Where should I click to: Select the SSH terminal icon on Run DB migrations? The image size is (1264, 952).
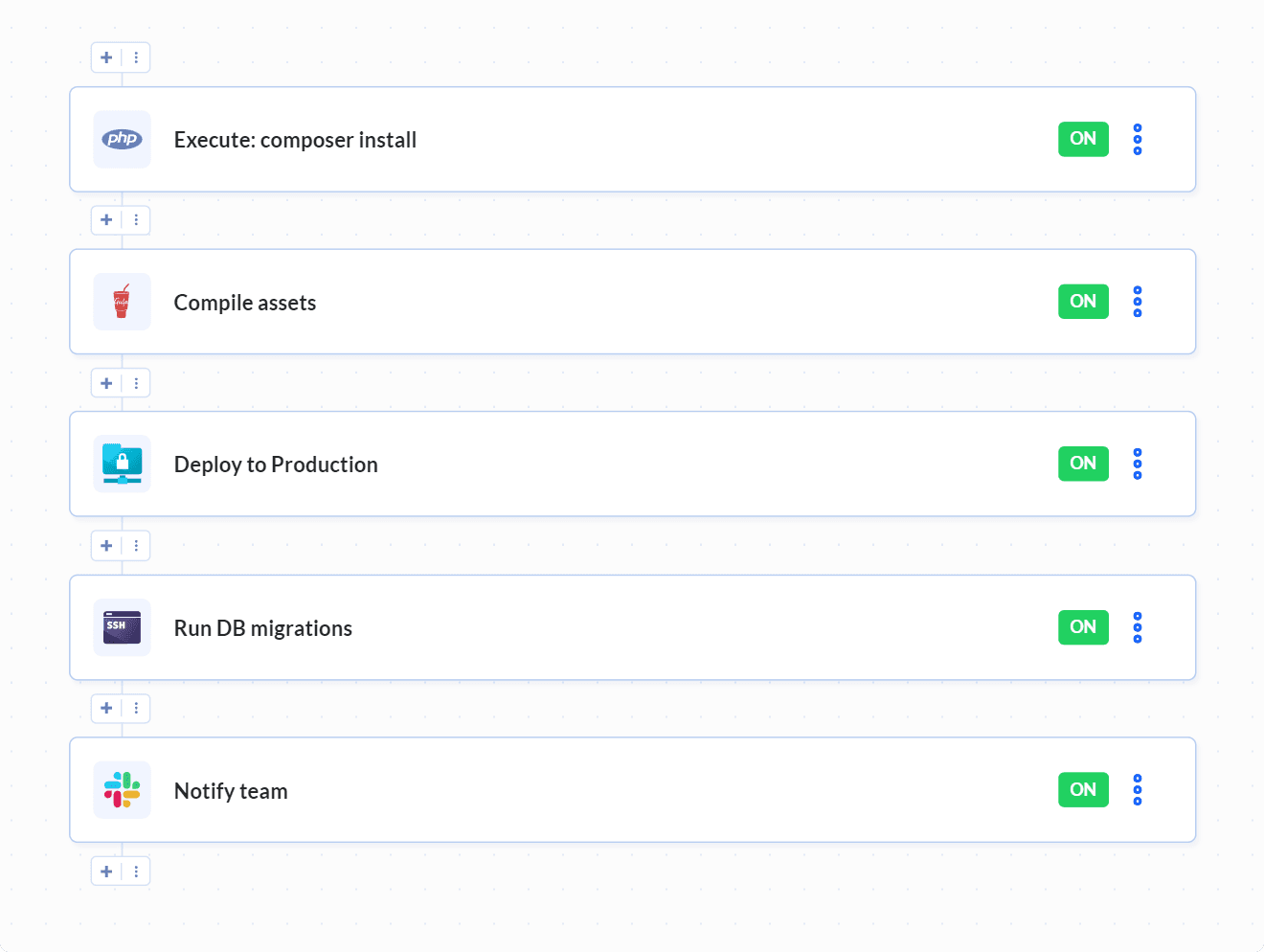(x=122, y=627)
